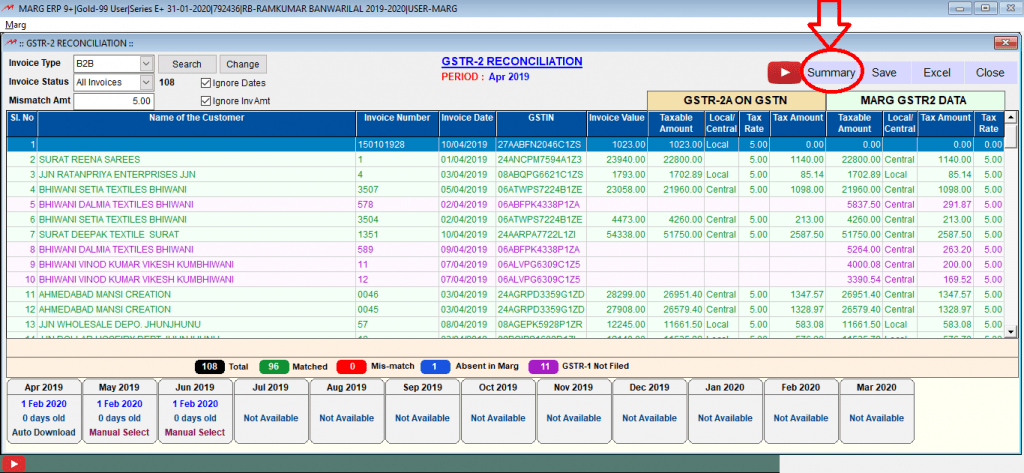Viewport: 1024px width, 473px height.
Task: Click invoice value 54338.00 cell
Action: pos(616,234)
